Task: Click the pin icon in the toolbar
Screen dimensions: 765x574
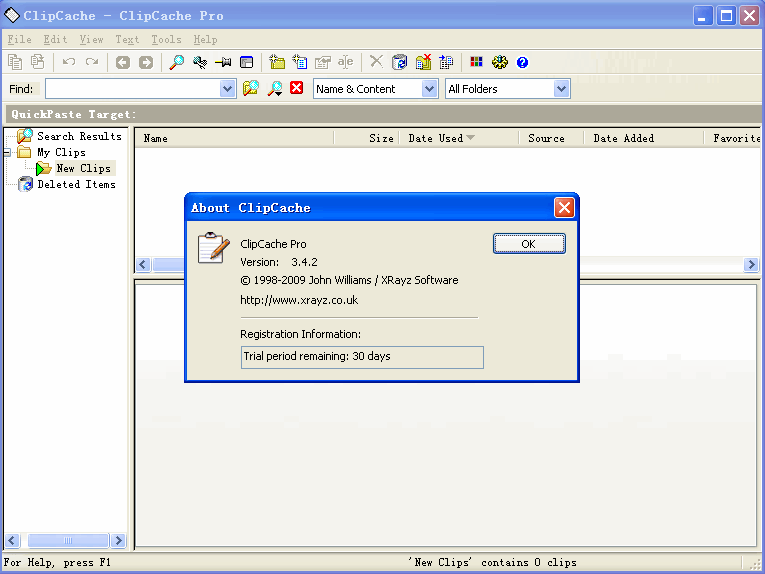Action: click(223, 62)
